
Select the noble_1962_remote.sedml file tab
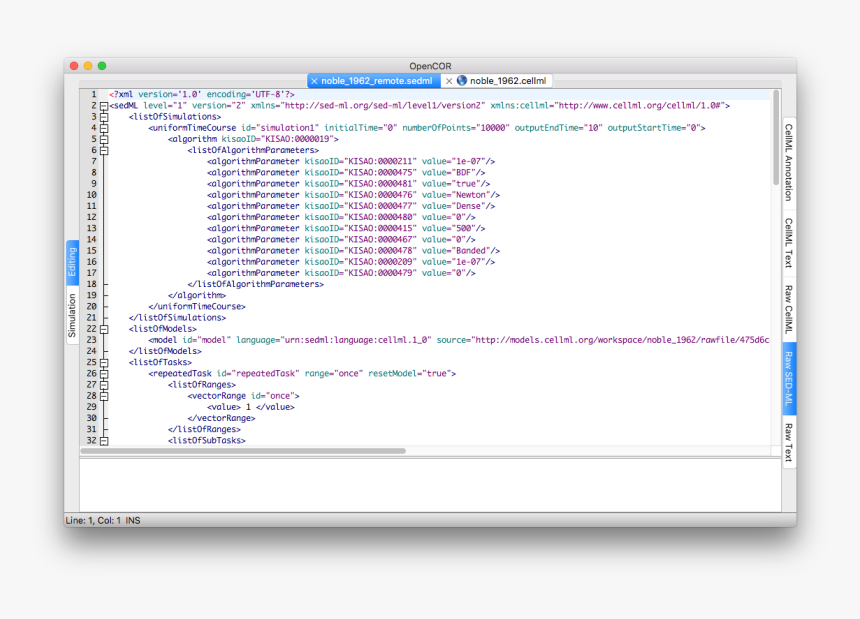[x=376, y=81]
